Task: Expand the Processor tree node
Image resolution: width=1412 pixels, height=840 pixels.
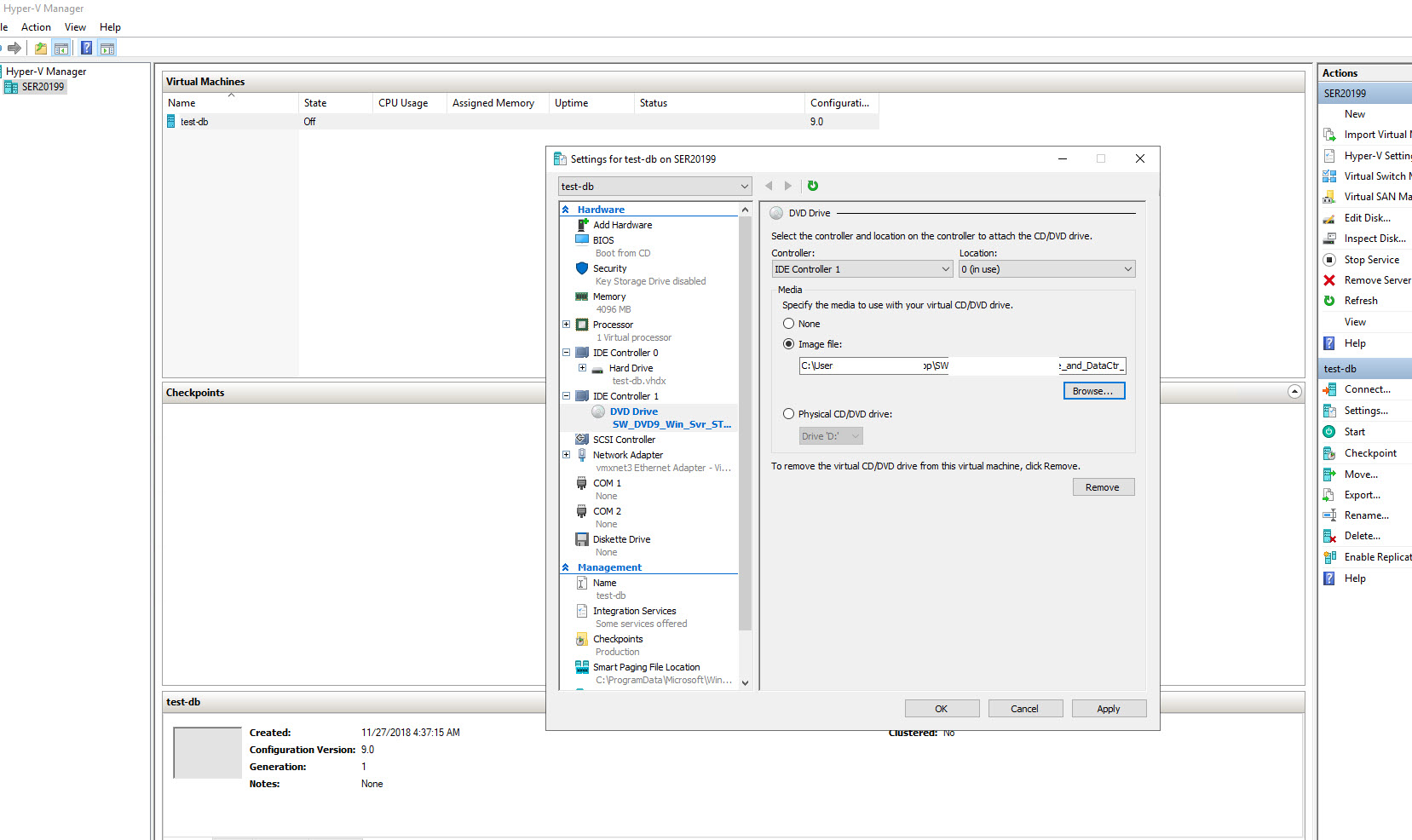Action: coord(566,325)
